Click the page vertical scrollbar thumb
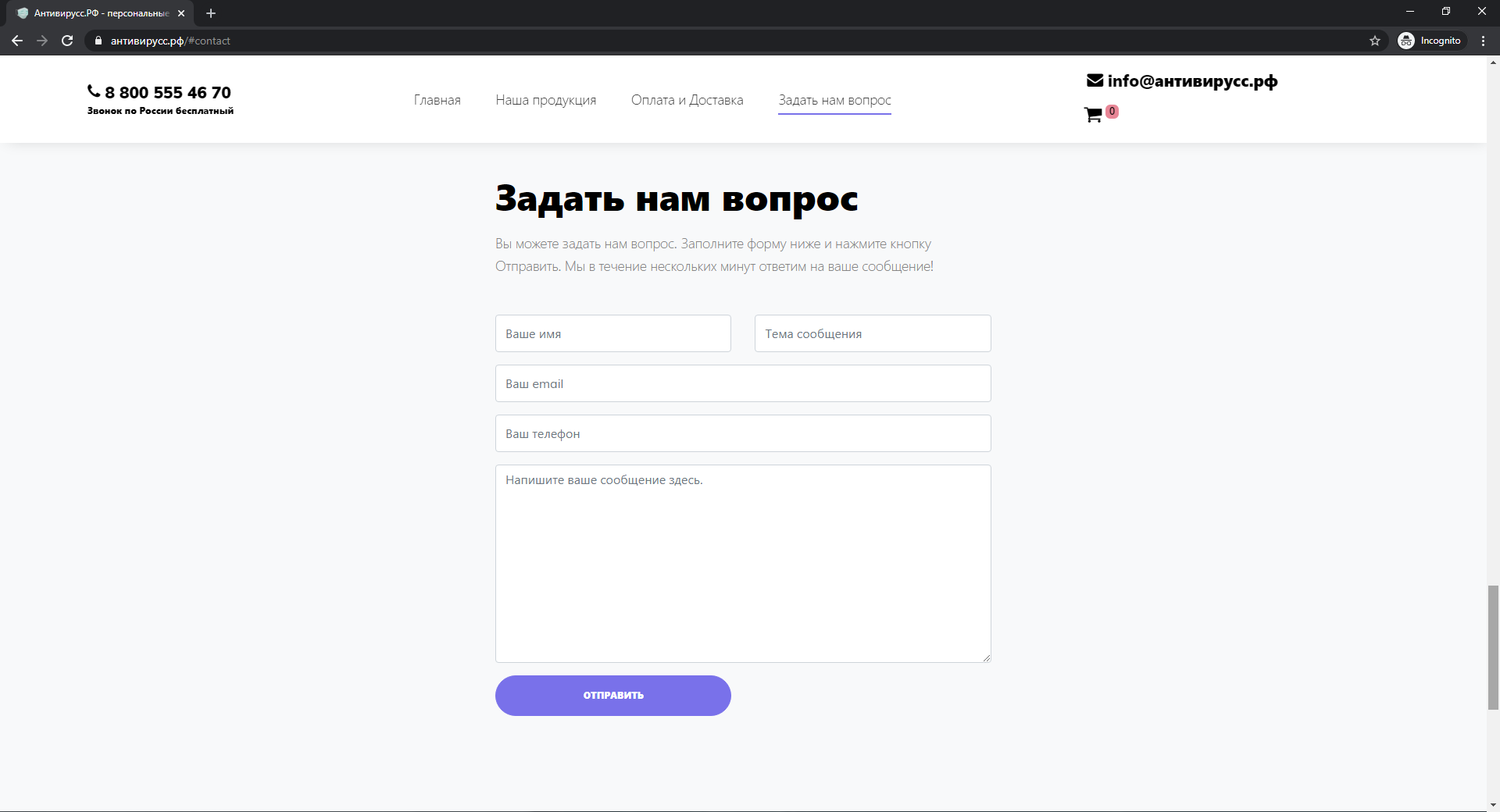Image resolution: width=1500 pixels, height=812 pixels. click(x=1493, y=646)
